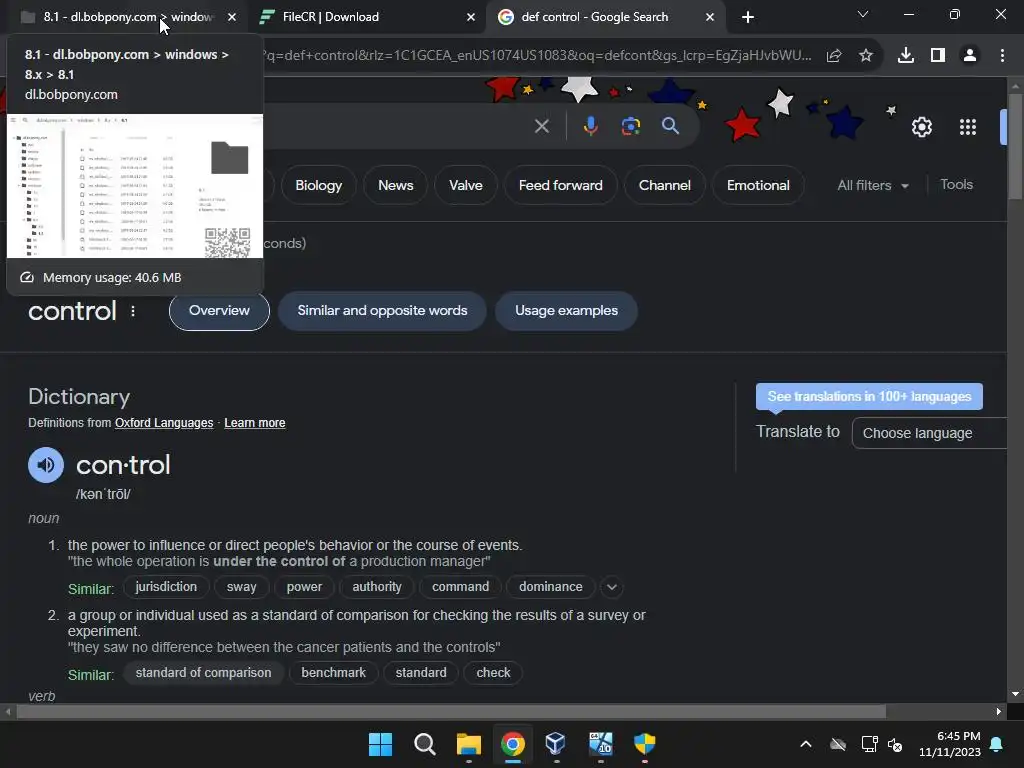
Task: Filter results by Feed forward chip
Action: [560, 185]
